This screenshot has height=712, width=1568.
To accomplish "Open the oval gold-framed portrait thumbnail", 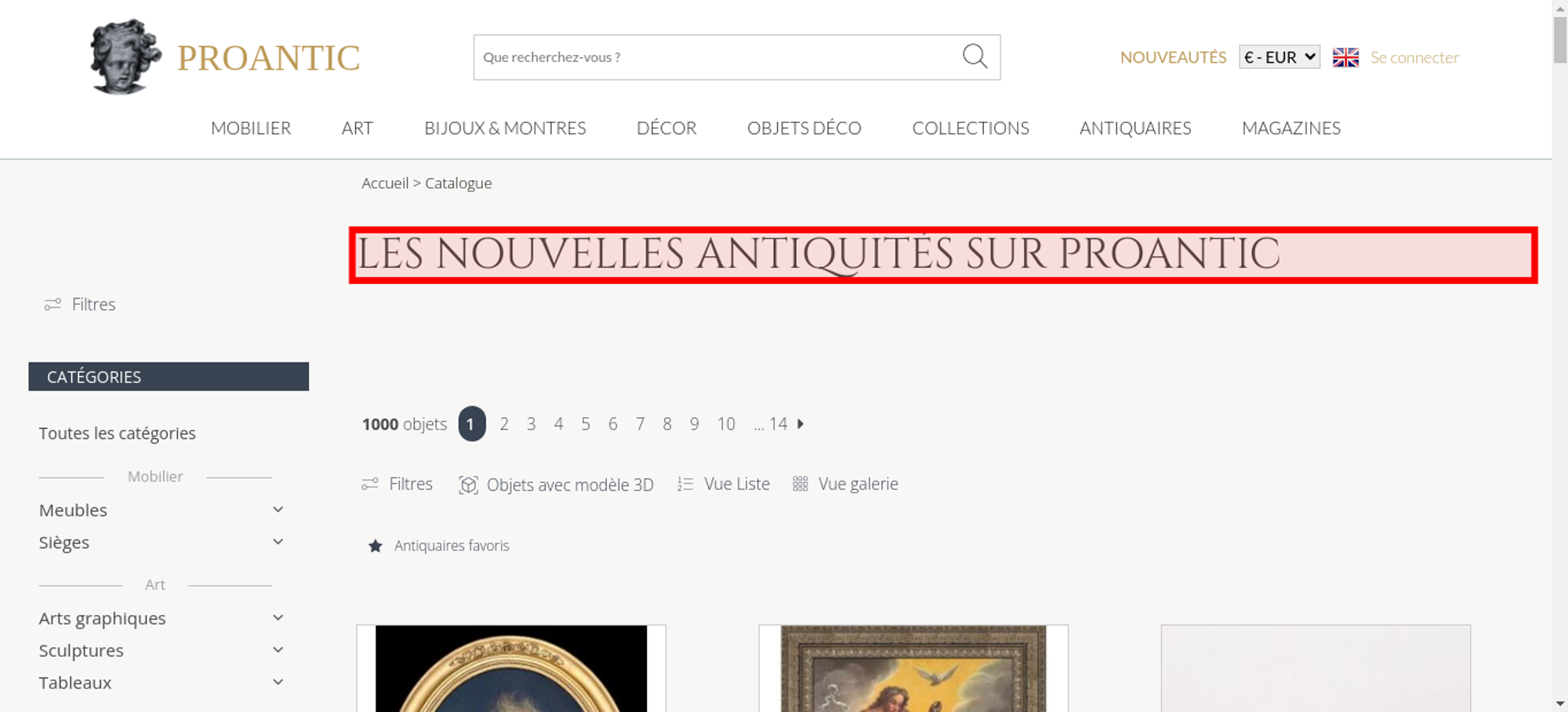I will click(511, 669).
